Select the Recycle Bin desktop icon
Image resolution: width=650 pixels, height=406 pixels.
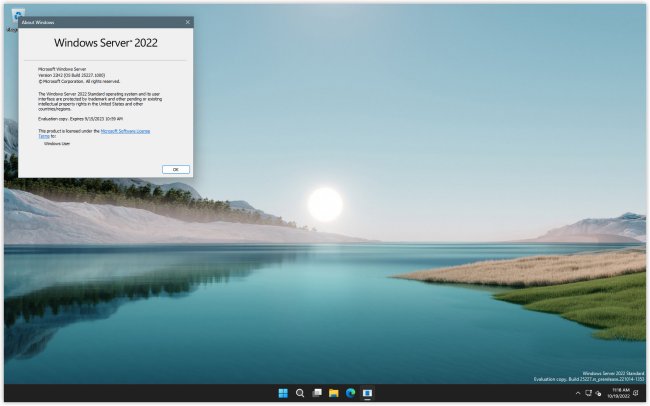(x=16, y=12)
